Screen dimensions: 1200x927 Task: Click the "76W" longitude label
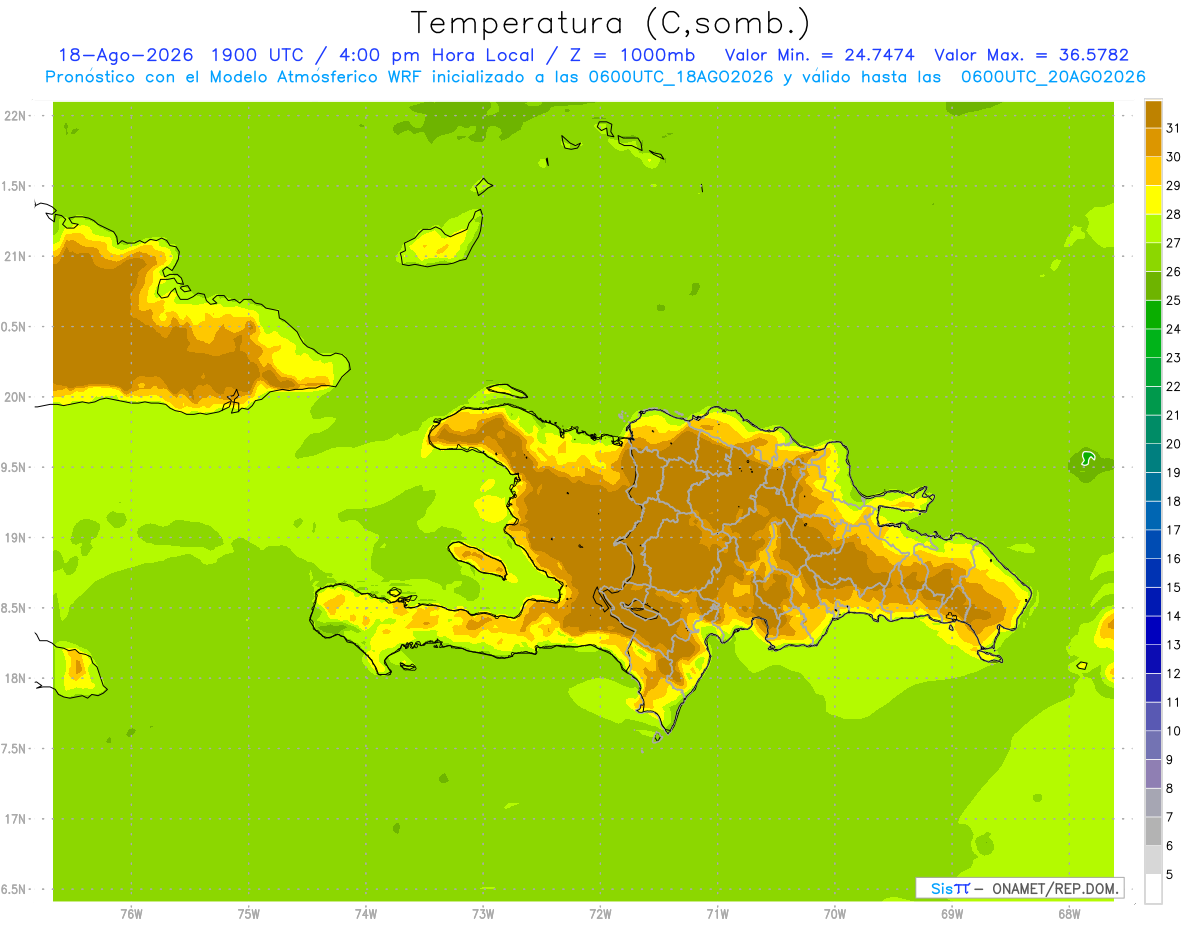(x=131, y=914)
